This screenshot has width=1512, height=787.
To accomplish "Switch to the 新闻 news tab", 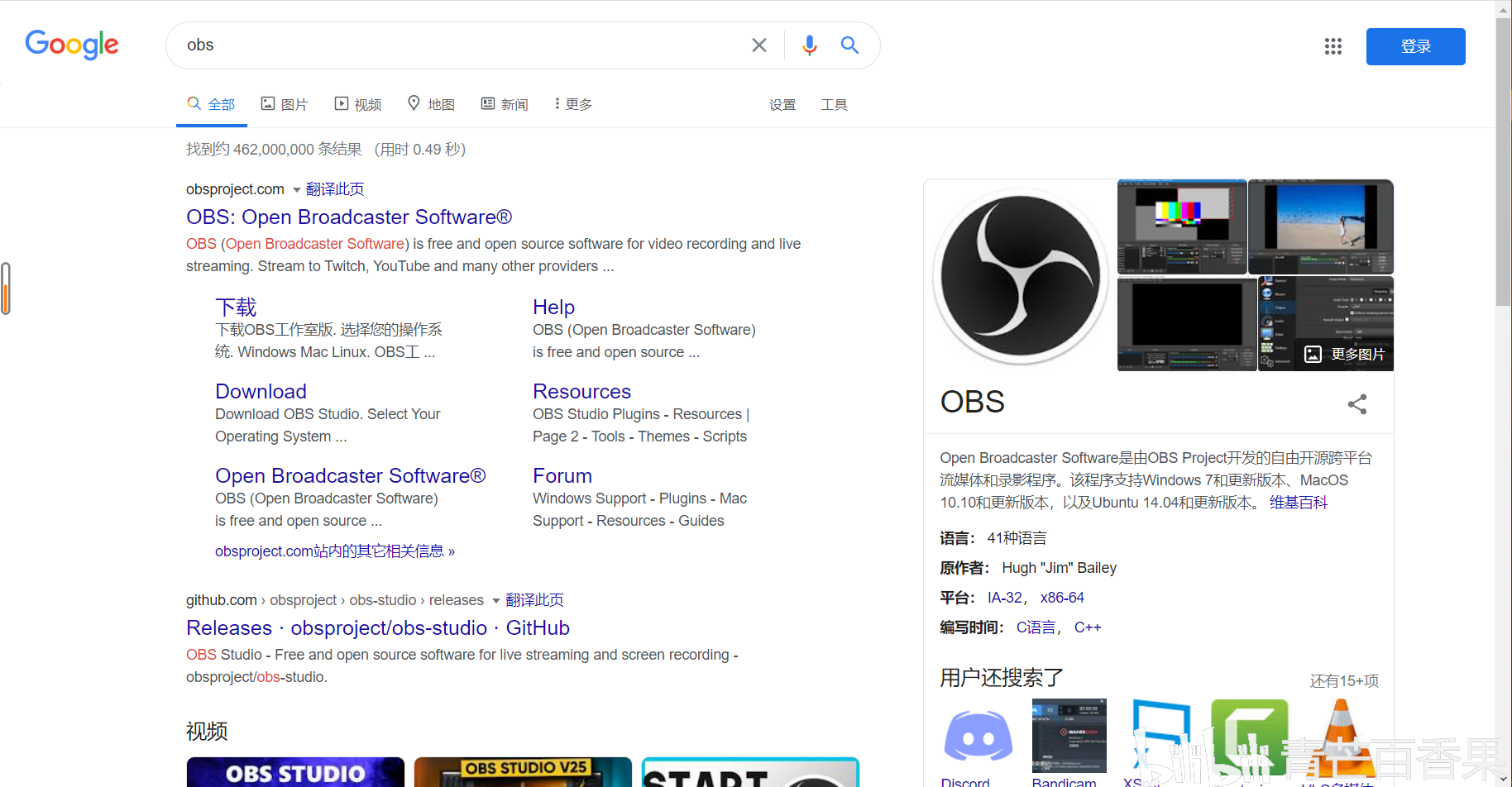I will pos(505,104).
